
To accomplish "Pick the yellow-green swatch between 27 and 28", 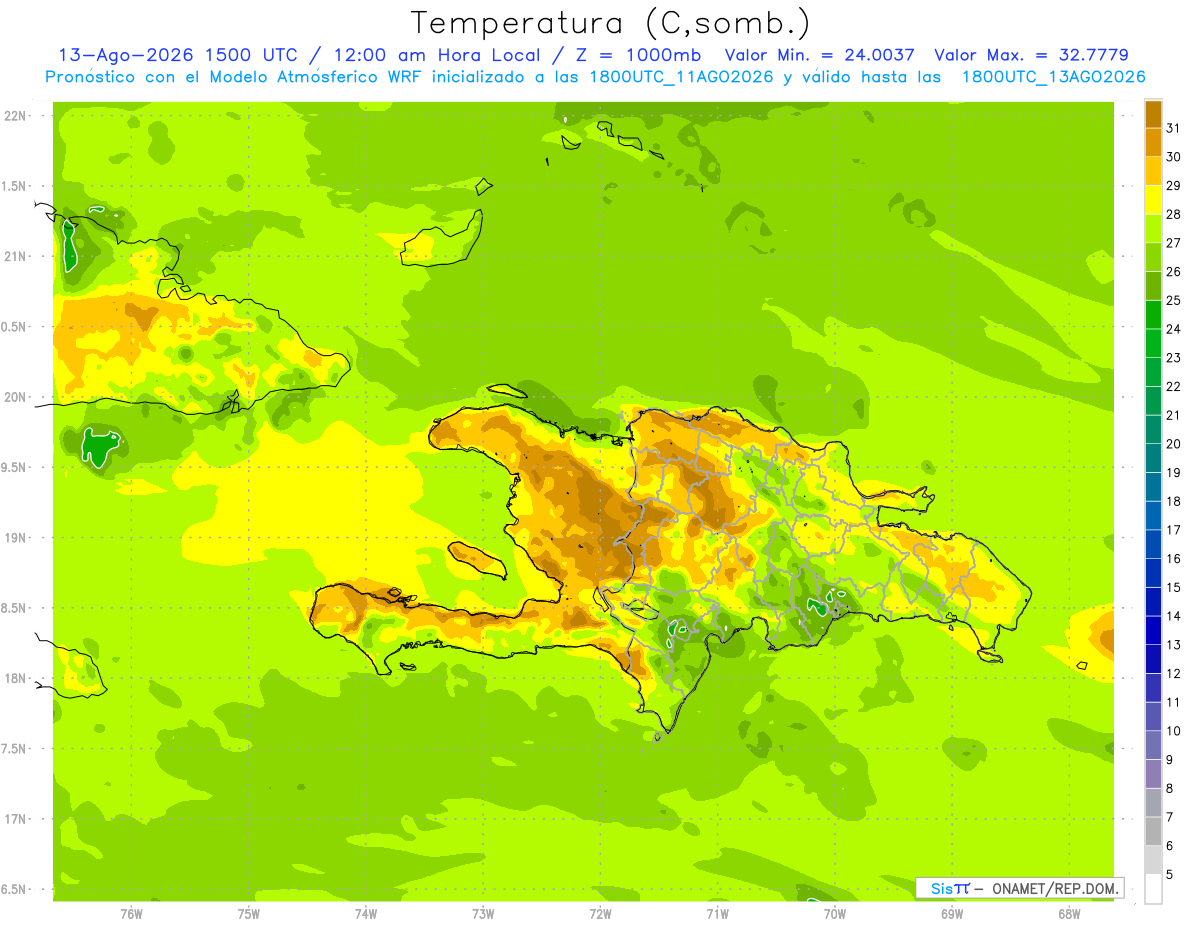I will (1153, 229).
